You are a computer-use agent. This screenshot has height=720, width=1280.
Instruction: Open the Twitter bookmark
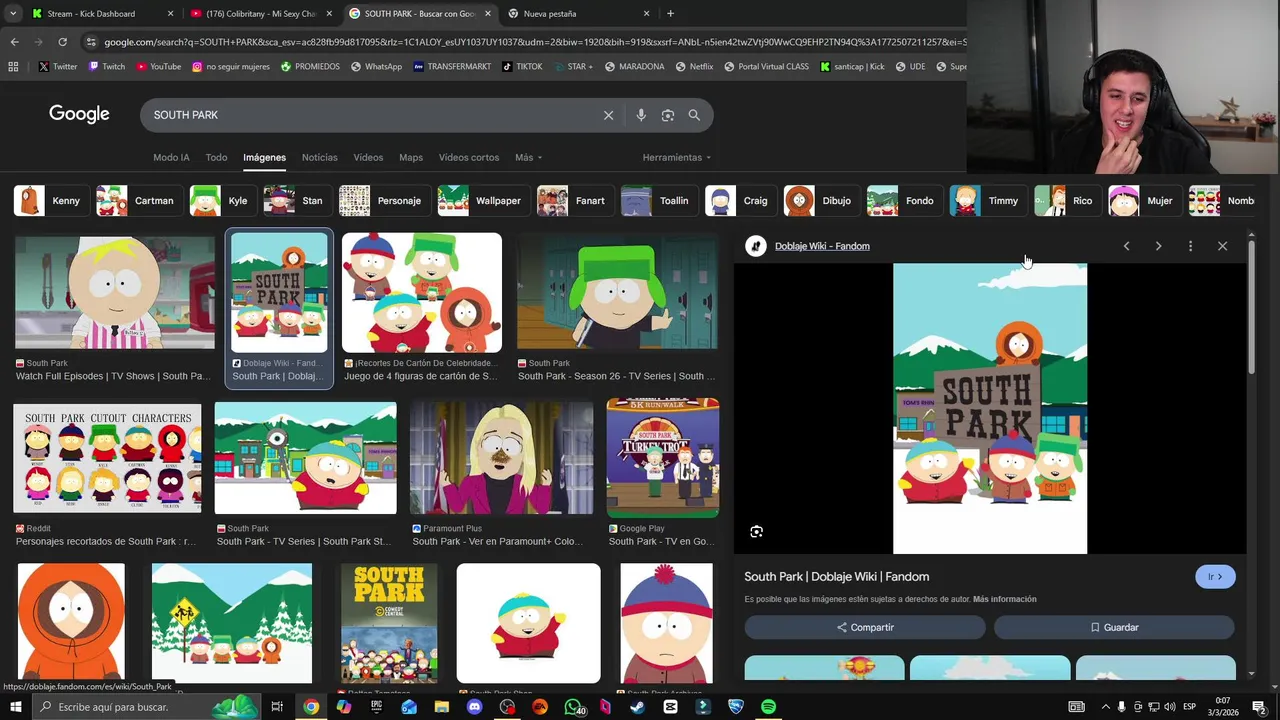click(x=58, y=67)
